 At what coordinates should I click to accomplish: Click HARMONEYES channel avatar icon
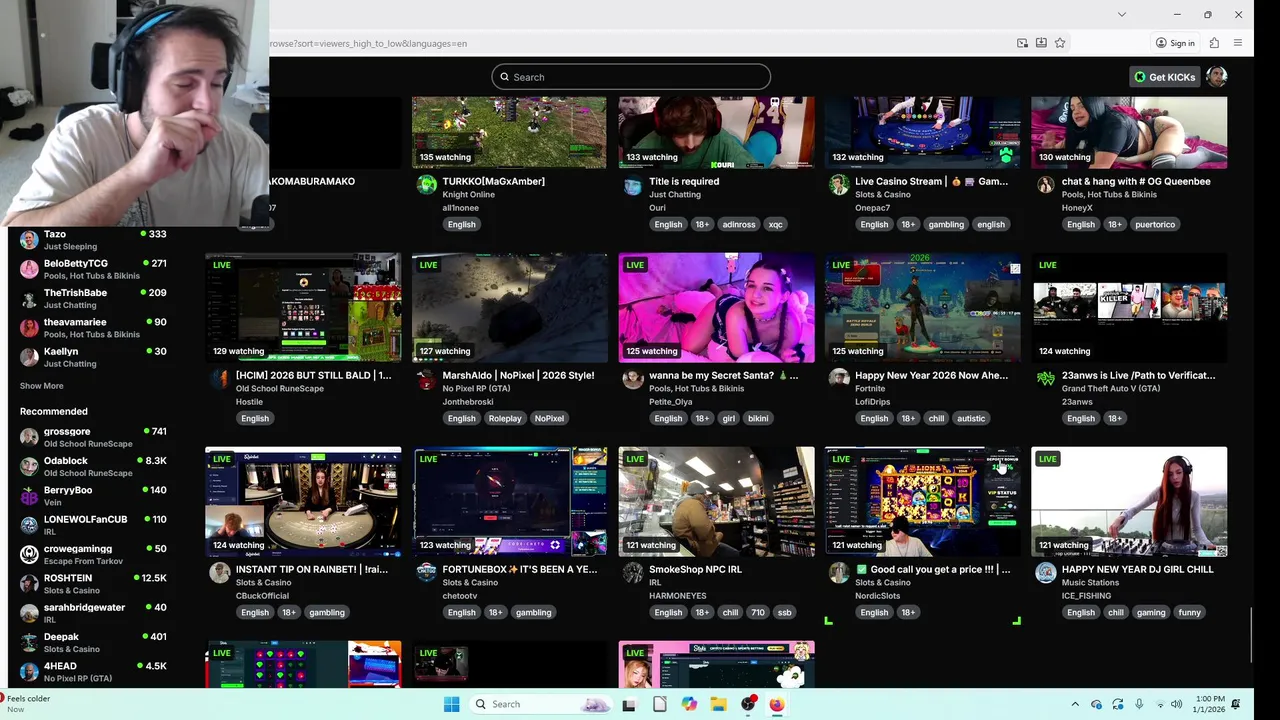pyautogui.click(x=632, y=573)
